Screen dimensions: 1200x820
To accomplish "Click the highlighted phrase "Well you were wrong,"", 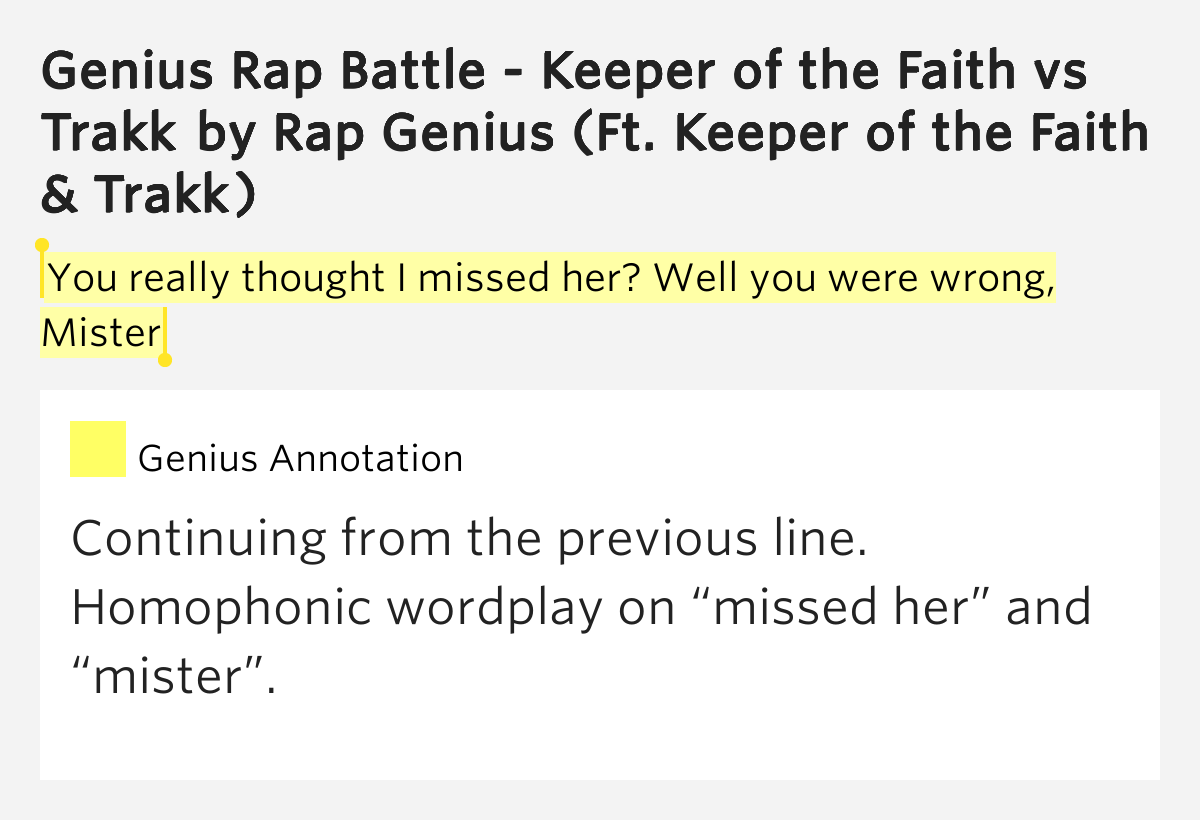I will pos(856,280).
